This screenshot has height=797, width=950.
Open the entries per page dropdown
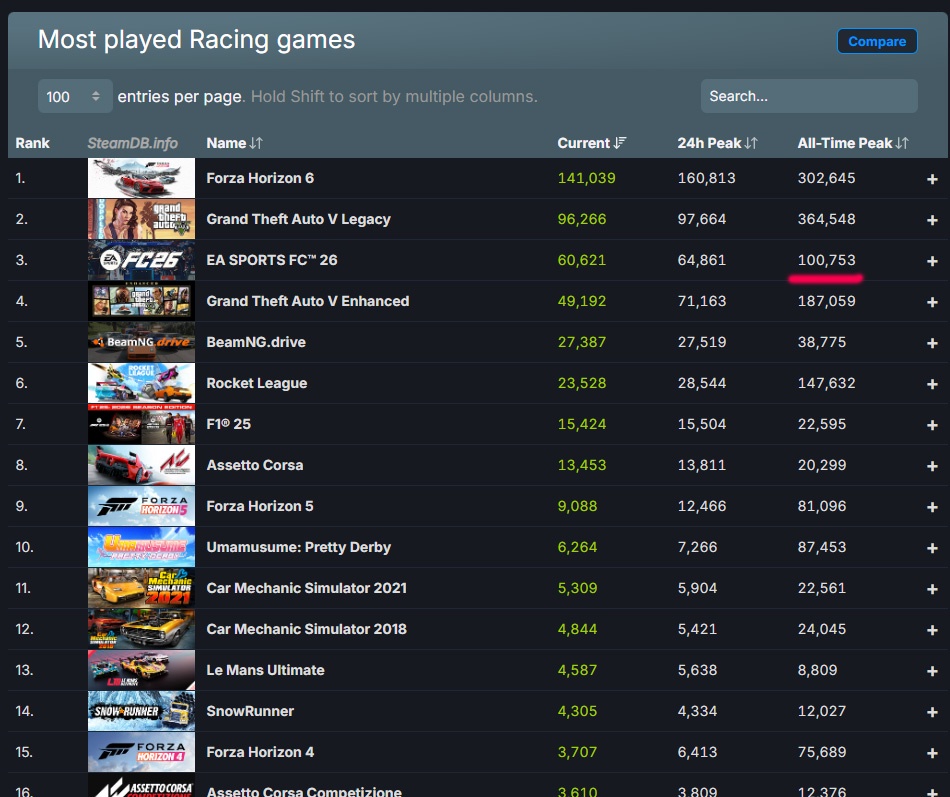(75, 96)
